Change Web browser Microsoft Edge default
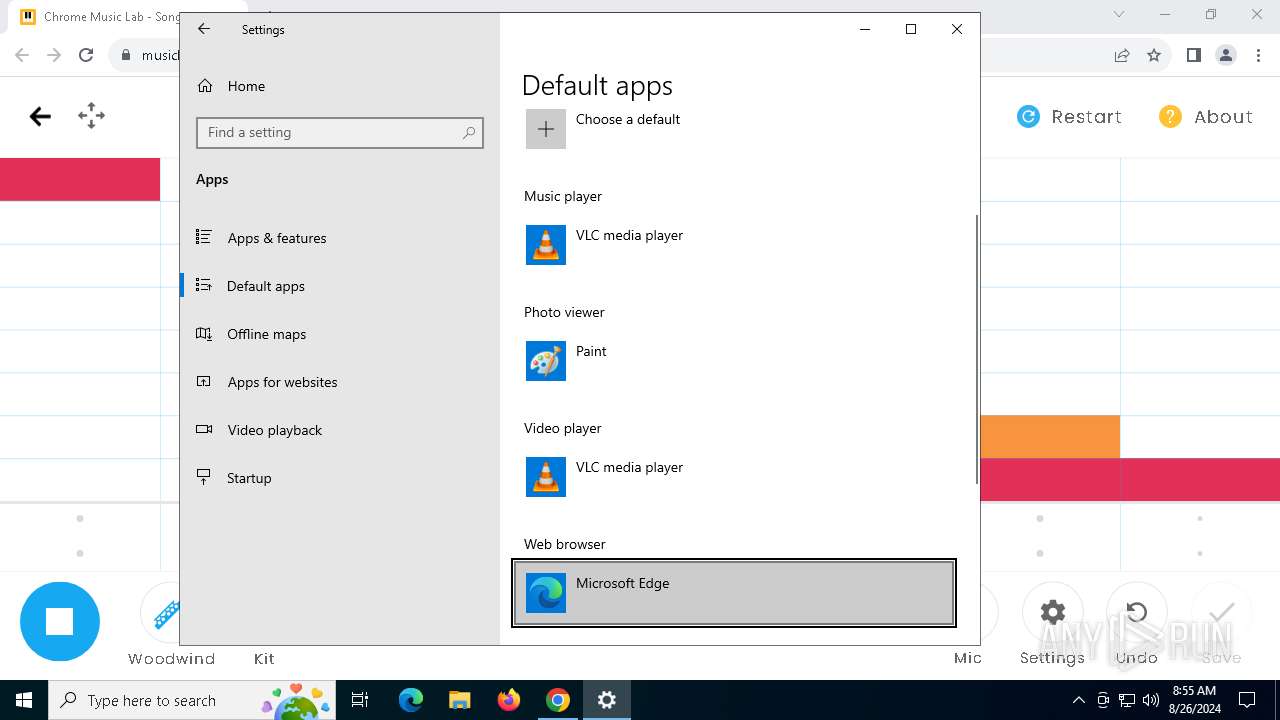The width and height of the screenshot is (1280, 720). coord(734,593)
